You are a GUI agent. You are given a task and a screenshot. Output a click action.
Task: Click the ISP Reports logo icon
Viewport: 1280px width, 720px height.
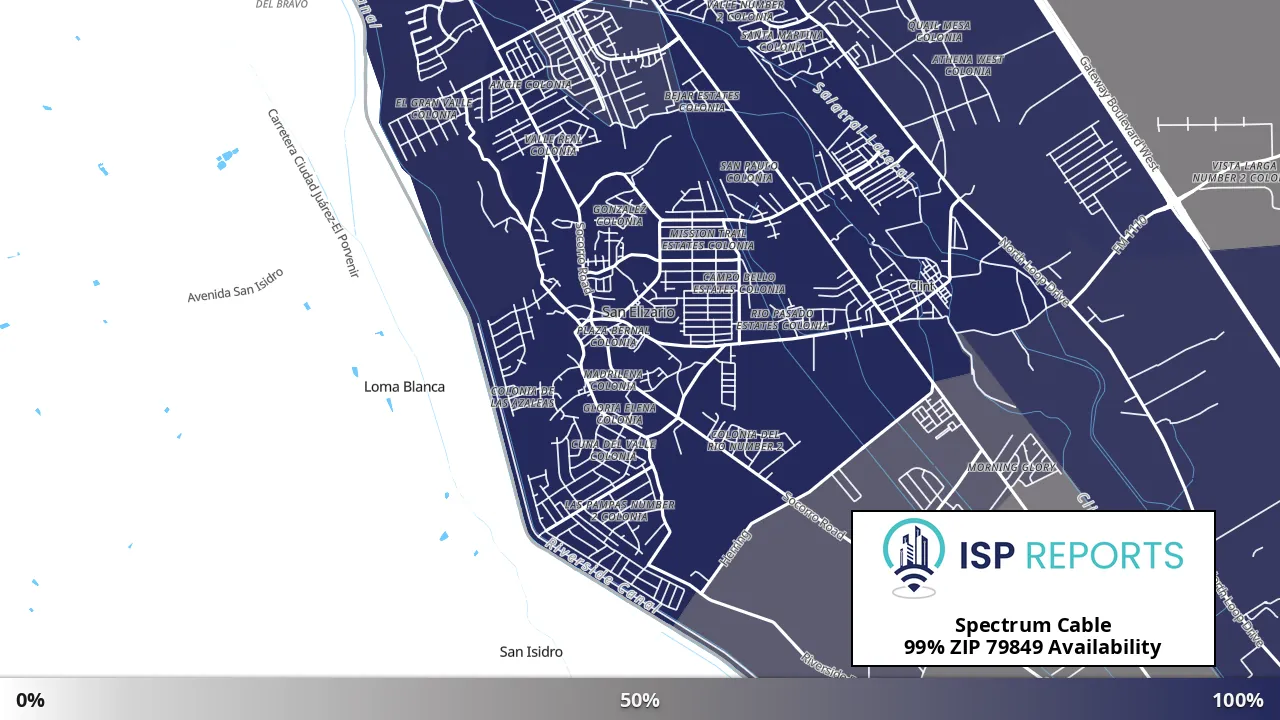tap(913, 558)
